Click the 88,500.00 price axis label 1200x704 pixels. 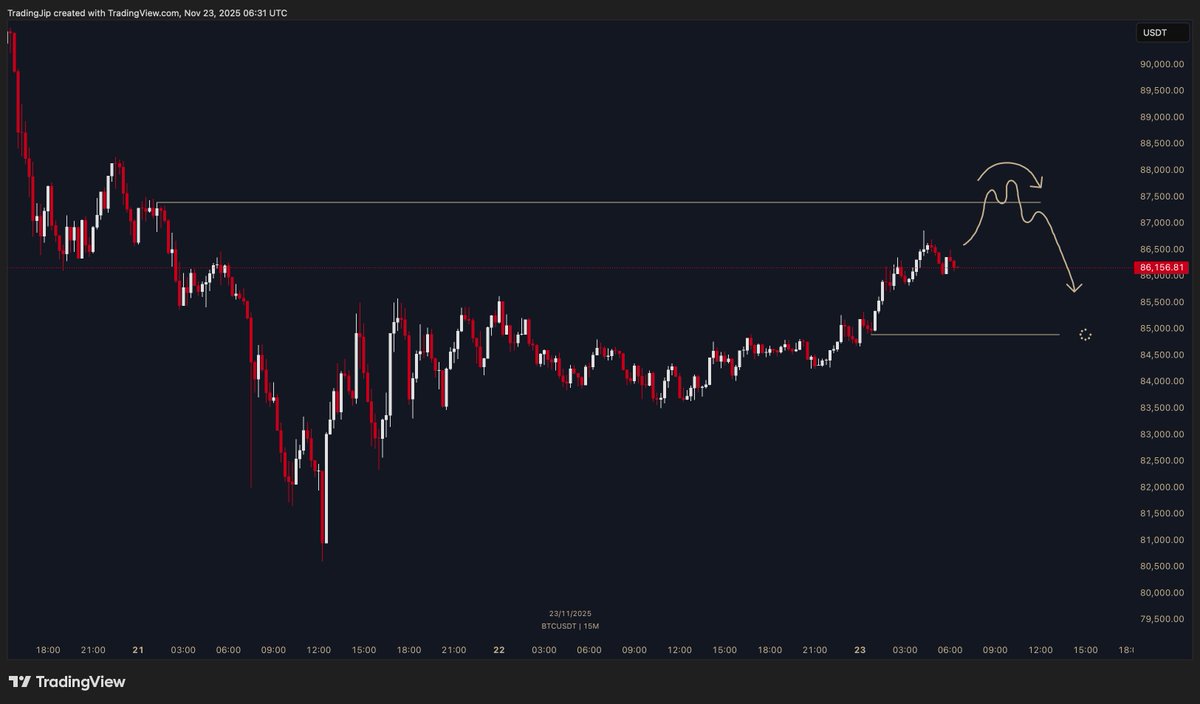click(1160, 143)
